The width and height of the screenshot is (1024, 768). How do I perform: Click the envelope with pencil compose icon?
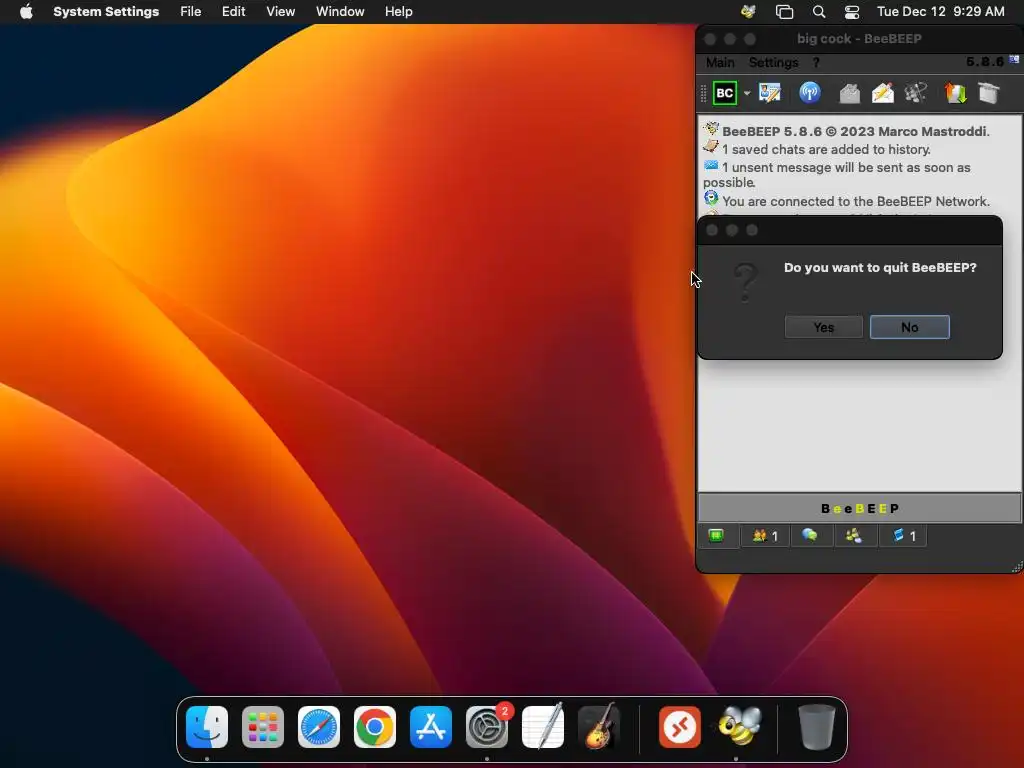point(882,93)
